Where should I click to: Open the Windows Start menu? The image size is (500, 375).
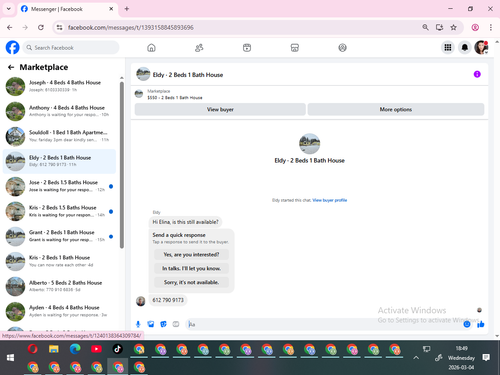(x=10, y=358)
